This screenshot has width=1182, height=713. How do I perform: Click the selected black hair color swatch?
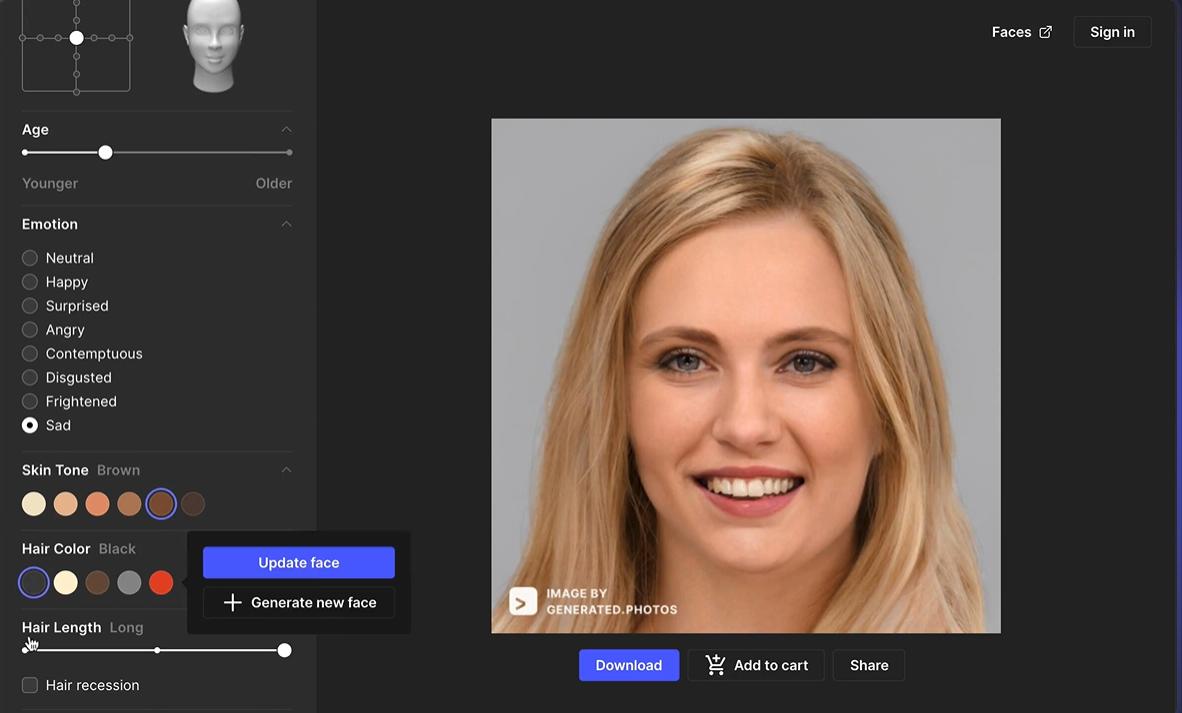(34, 583)
